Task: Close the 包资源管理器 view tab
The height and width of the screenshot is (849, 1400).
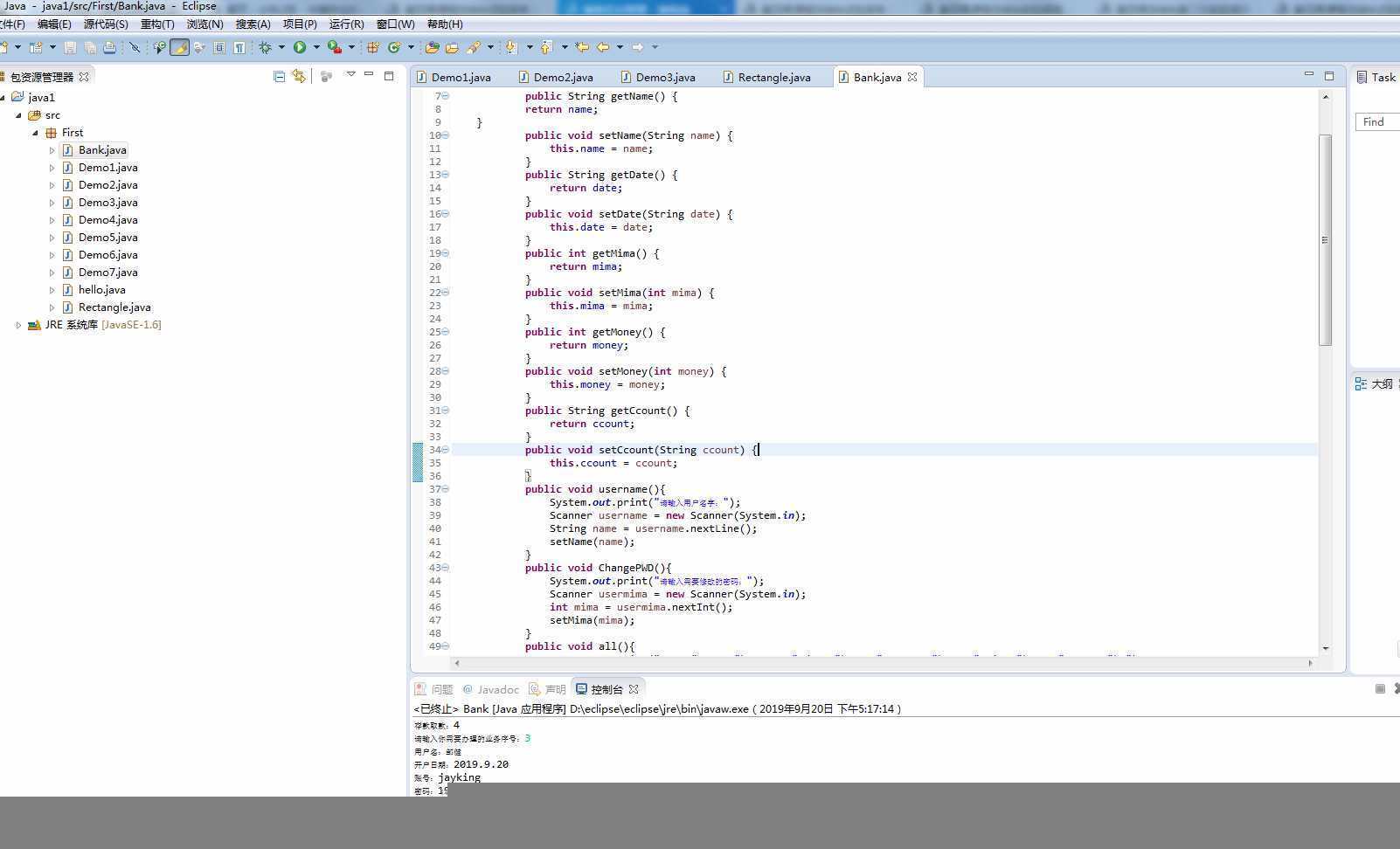Action: (x=84, y=77)
